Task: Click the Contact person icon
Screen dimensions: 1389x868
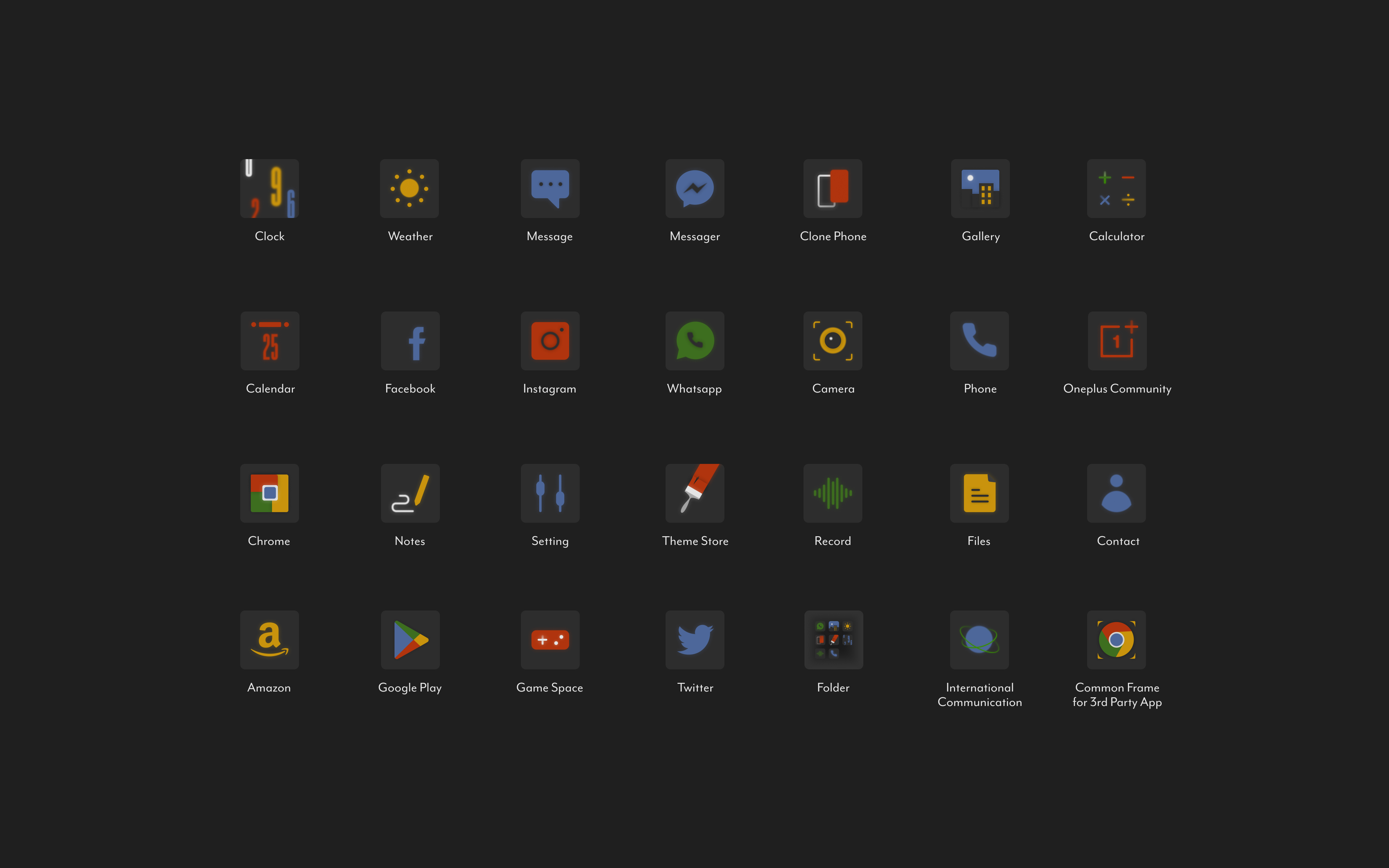Action: 1116,493
